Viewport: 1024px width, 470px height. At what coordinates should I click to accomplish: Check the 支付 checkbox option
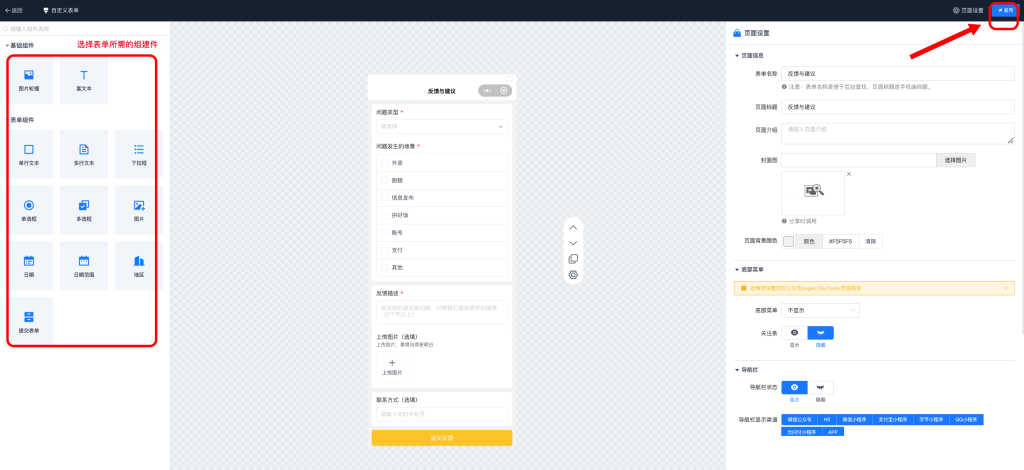pos(384,250)
